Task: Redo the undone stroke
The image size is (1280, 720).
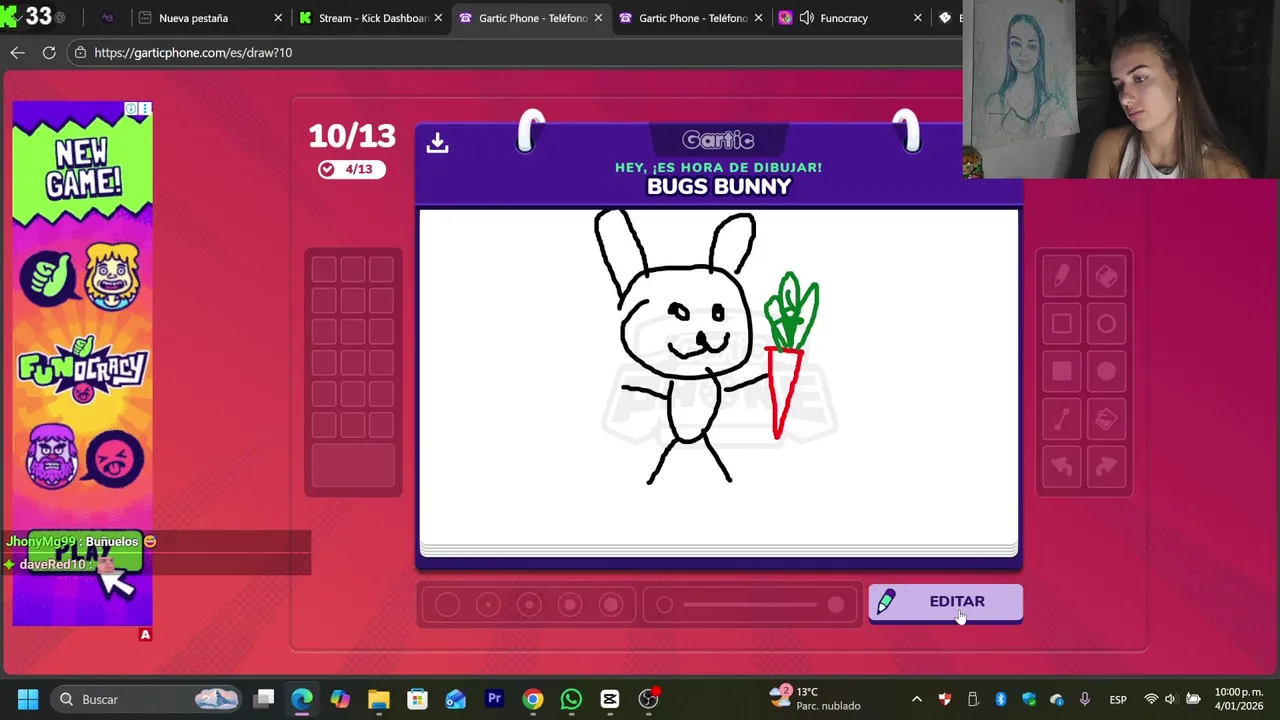Action: [1106, 467]
